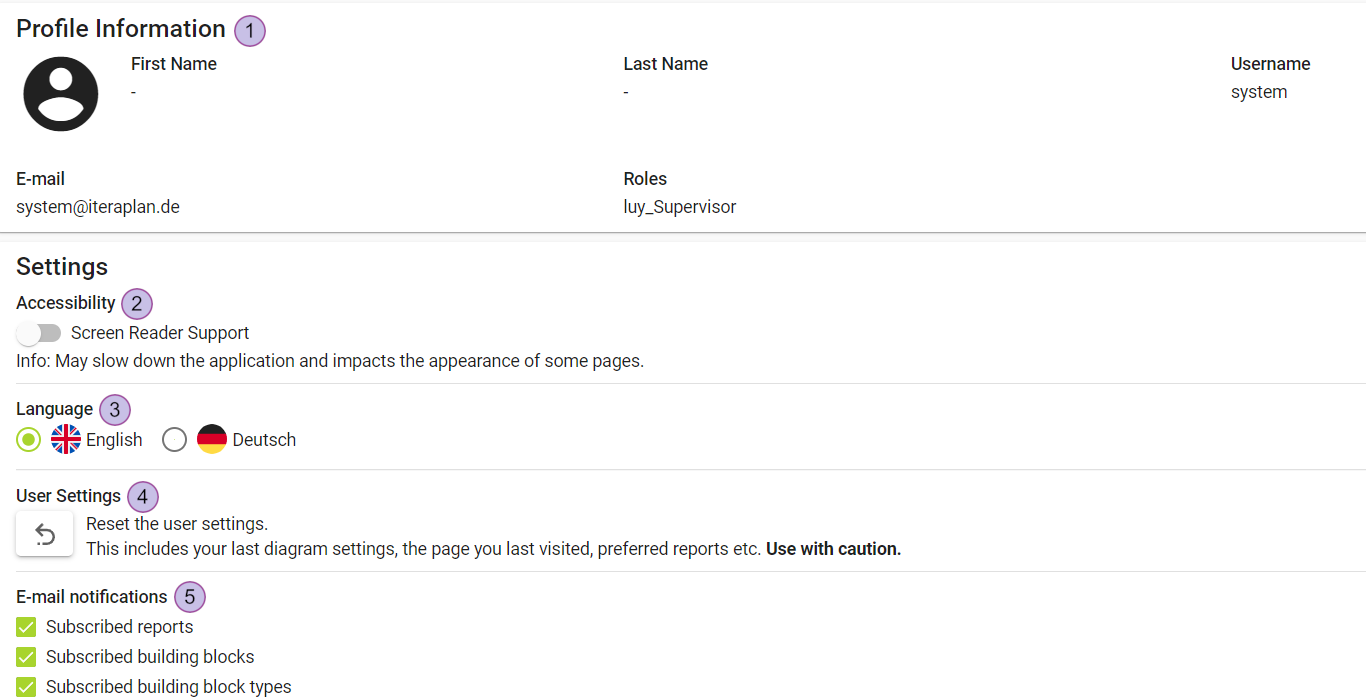Image resolution: width=1366 pixels, height=697 pixels.
Task: Click the Settings section heading
Action: 62,267
